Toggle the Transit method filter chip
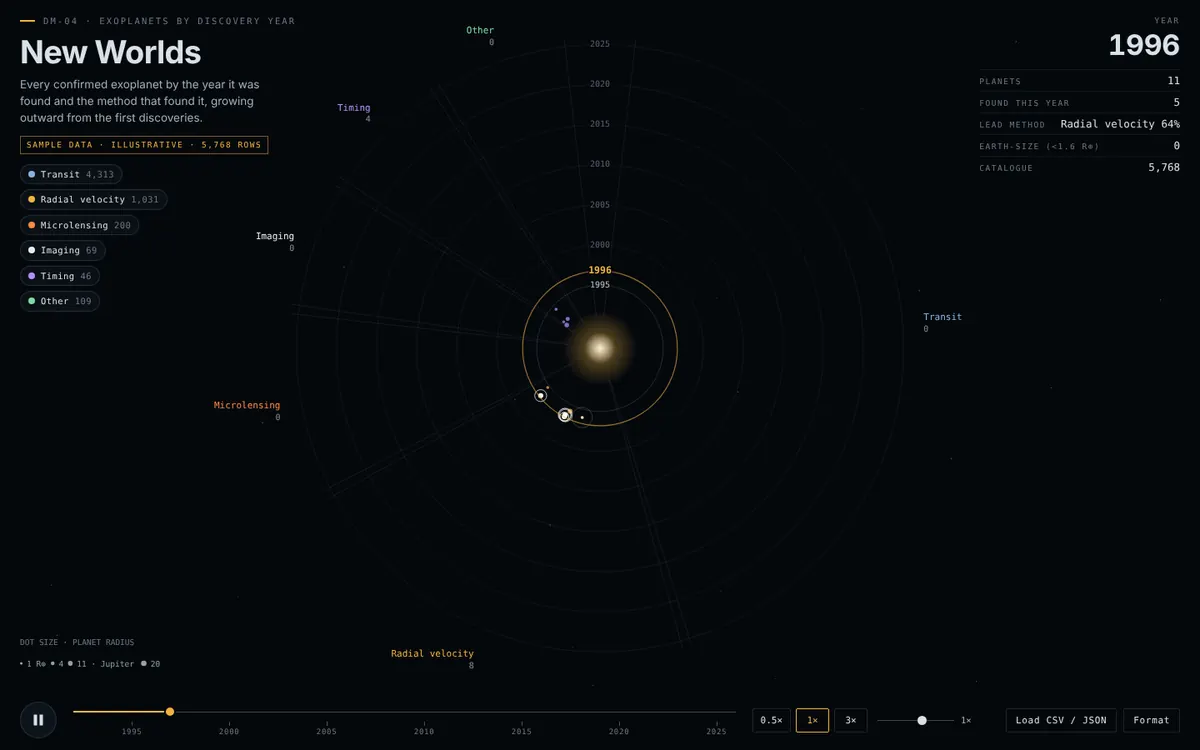The width and height of the screenshot is (1200, 750). pyautogui.click(x=70, y=174)
